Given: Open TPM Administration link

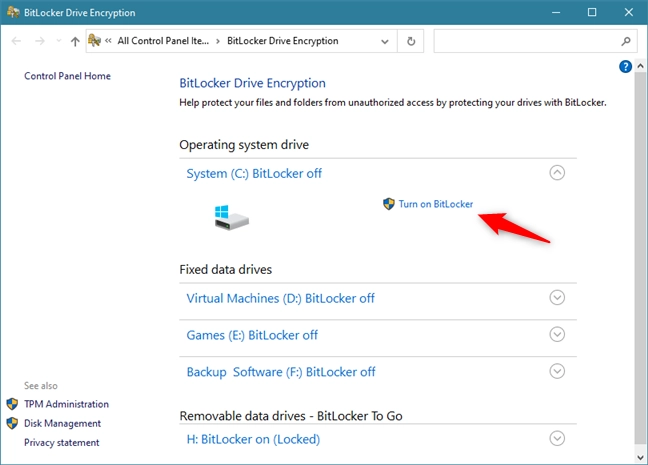Looking at the screenshot, I should tap(66, 404).
